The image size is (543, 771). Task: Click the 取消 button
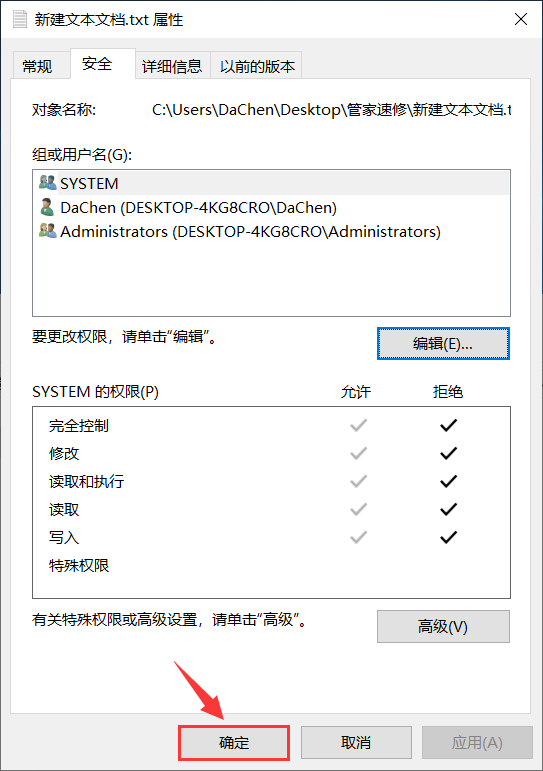(x=356, y=742)
